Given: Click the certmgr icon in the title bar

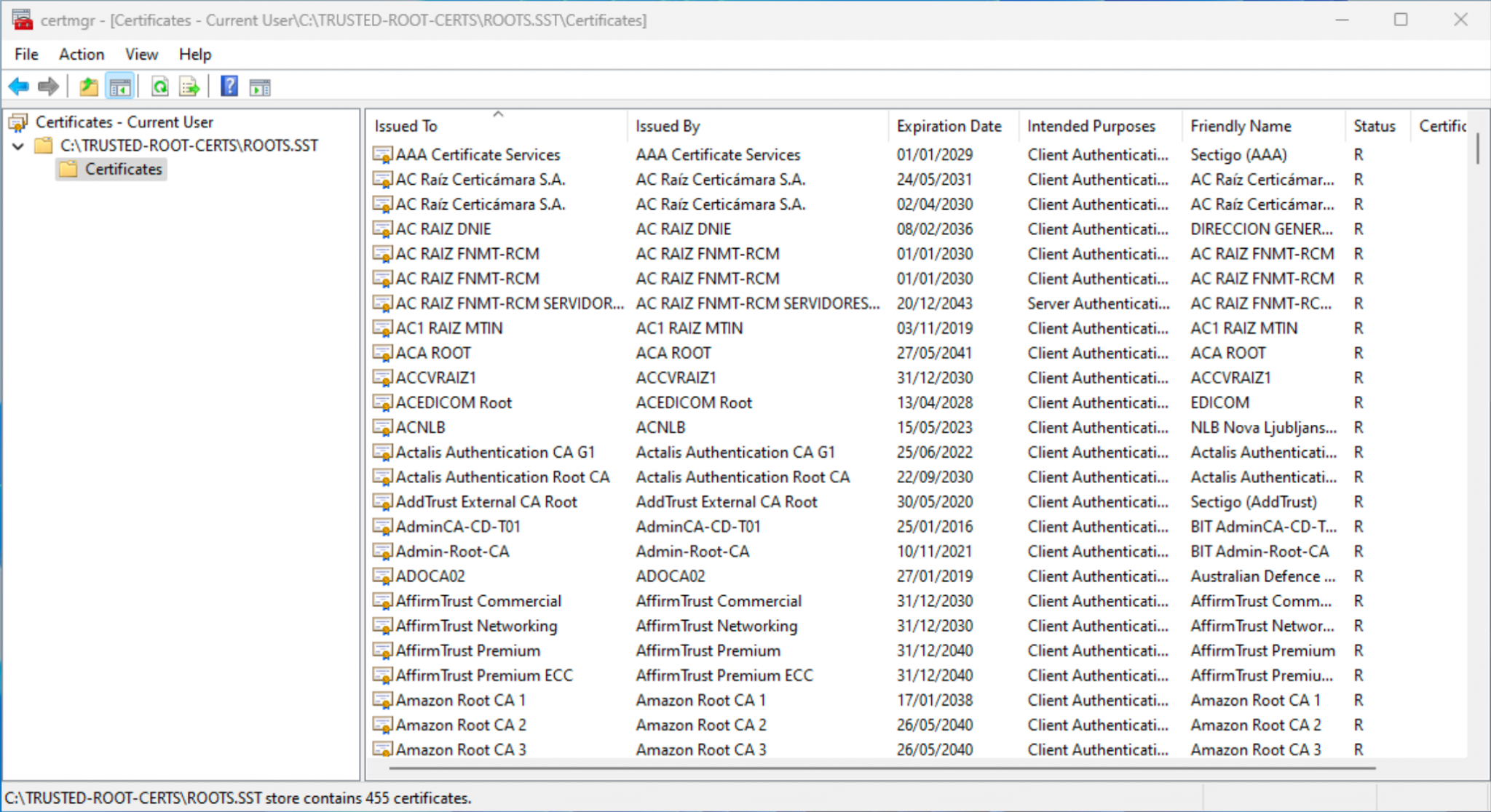Looking at the screenshot, I should (x=22, y=20).
